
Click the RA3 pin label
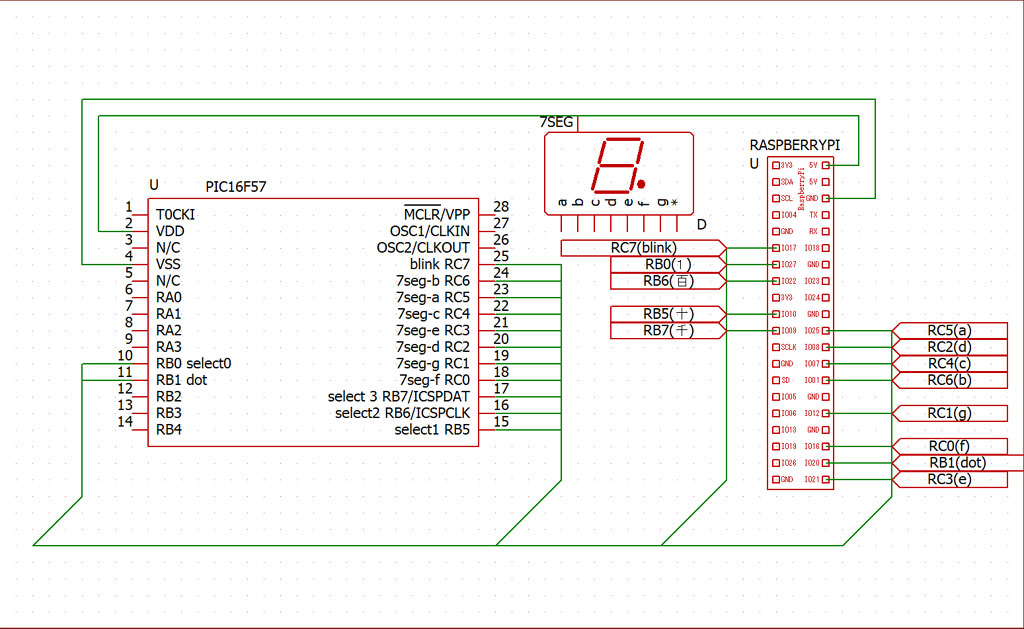[168, 347]
